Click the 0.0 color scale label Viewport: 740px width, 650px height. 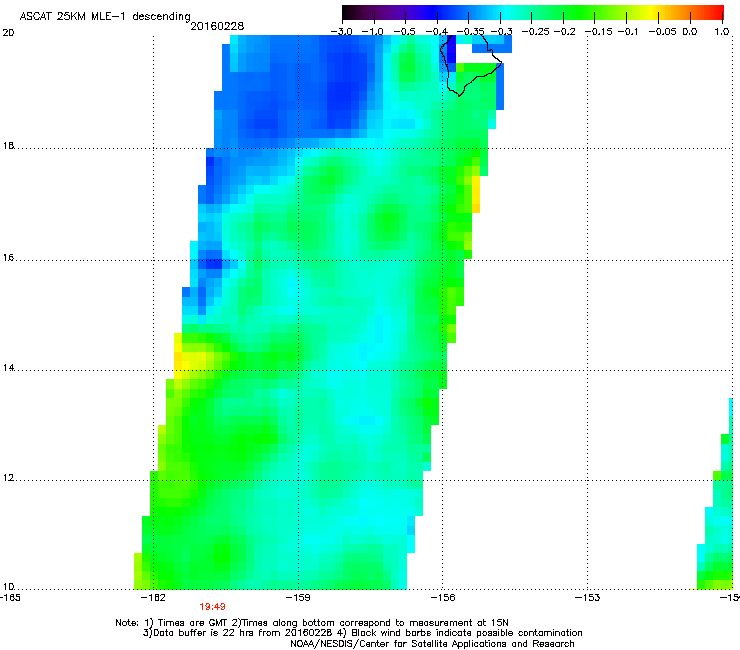(x=690, y=32)
